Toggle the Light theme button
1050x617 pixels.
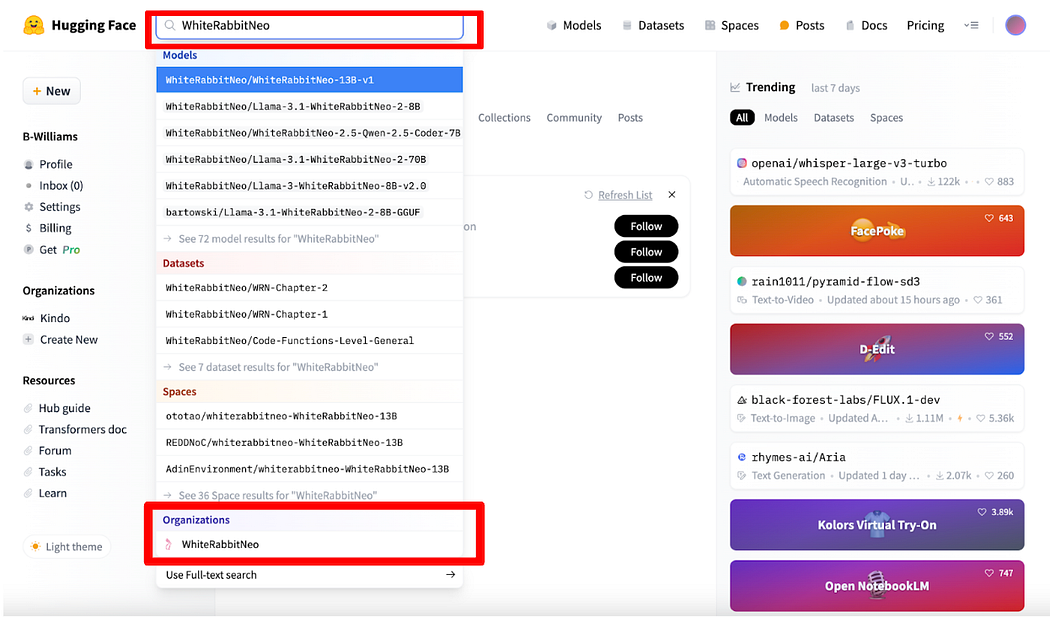tap(66, 547)
